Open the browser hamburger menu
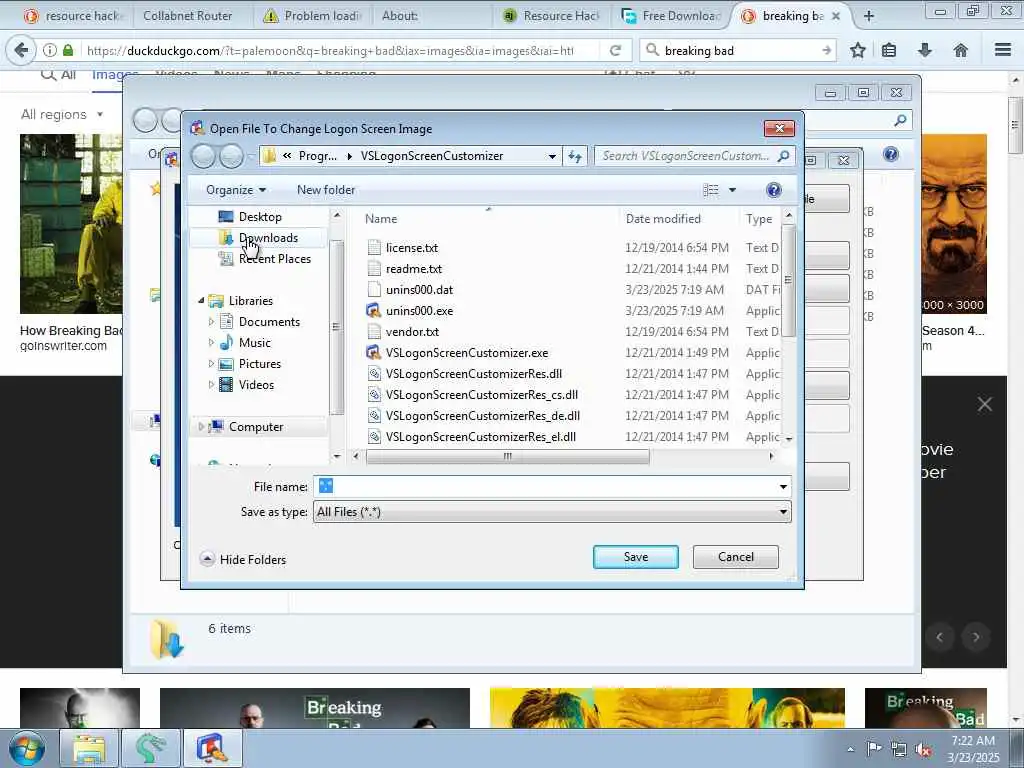 point(1003,50)
